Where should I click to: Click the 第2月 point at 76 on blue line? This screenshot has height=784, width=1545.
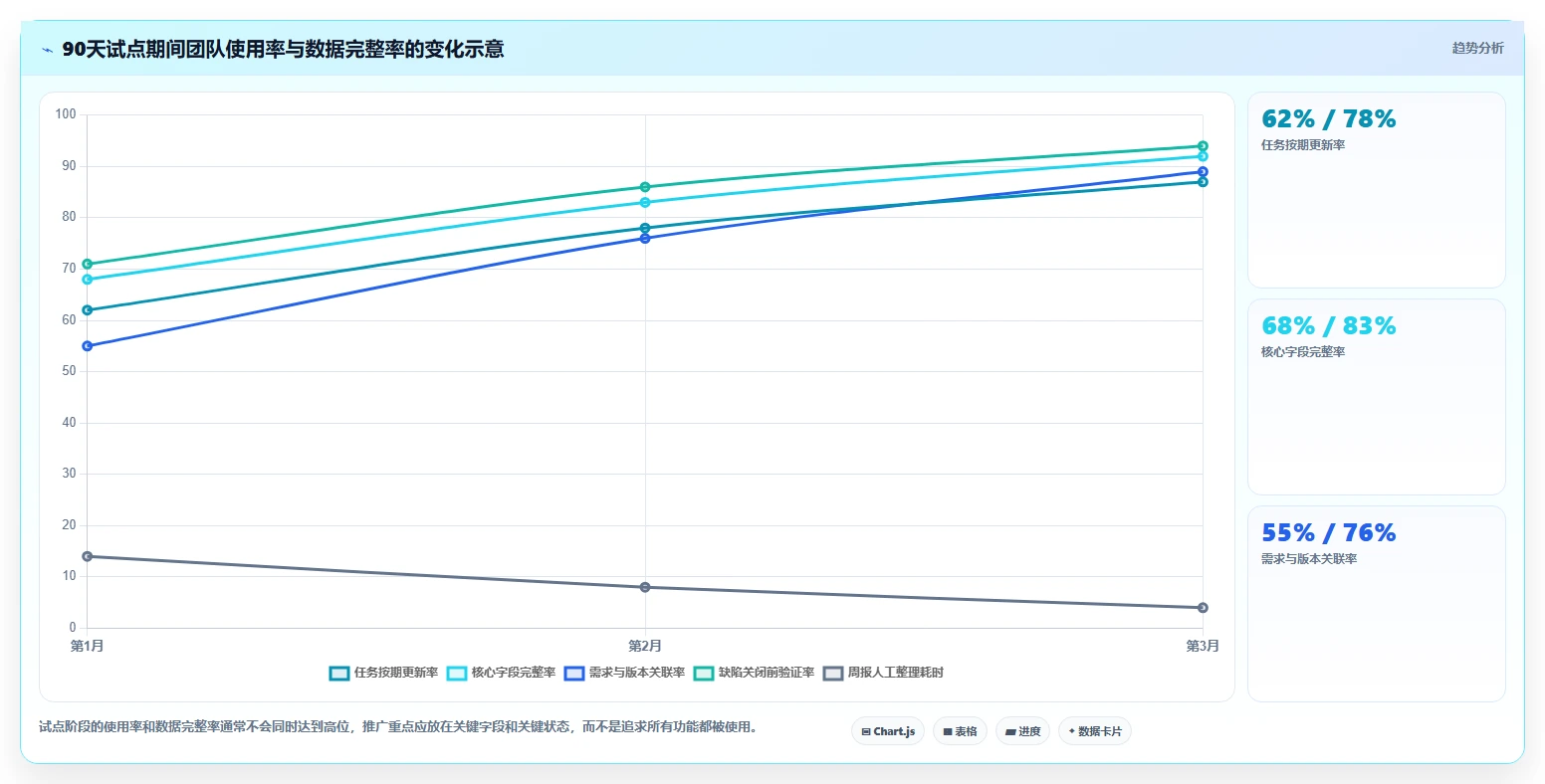[x=645, y=238]
